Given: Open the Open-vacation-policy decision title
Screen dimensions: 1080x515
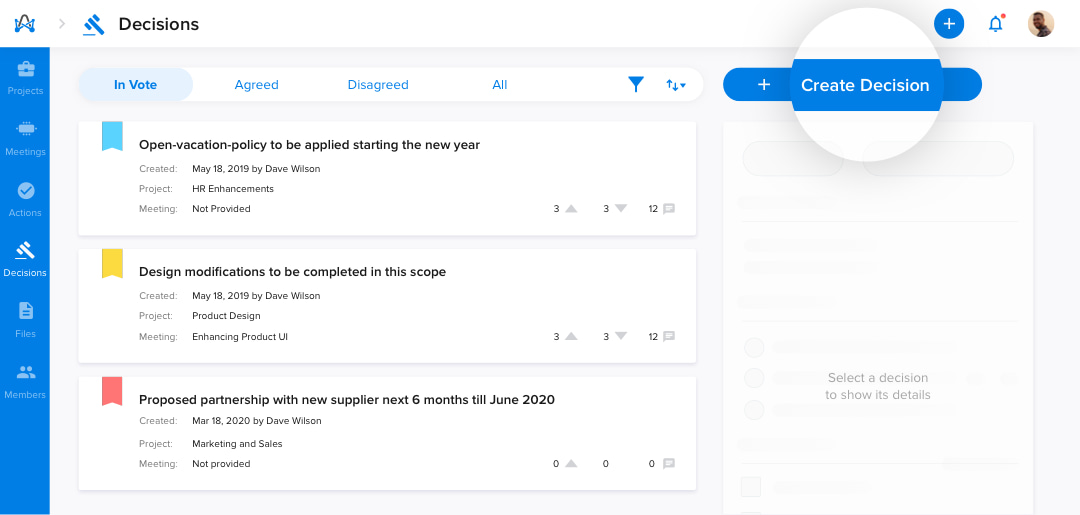Looking at the screenshot, I should click(309, 145).
